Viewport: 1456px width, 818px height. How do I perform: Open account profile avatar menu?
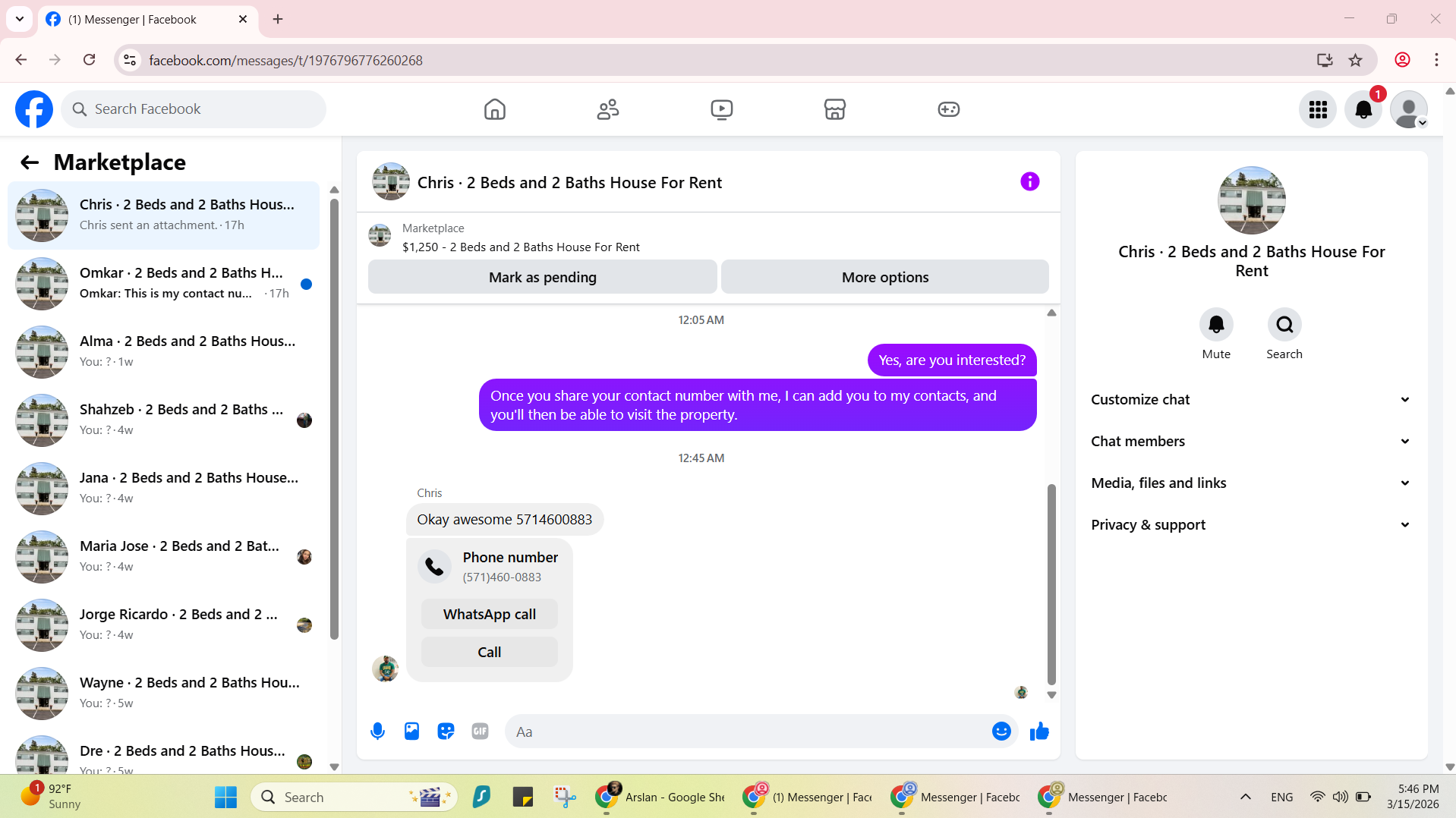[x=1409, y=109]
